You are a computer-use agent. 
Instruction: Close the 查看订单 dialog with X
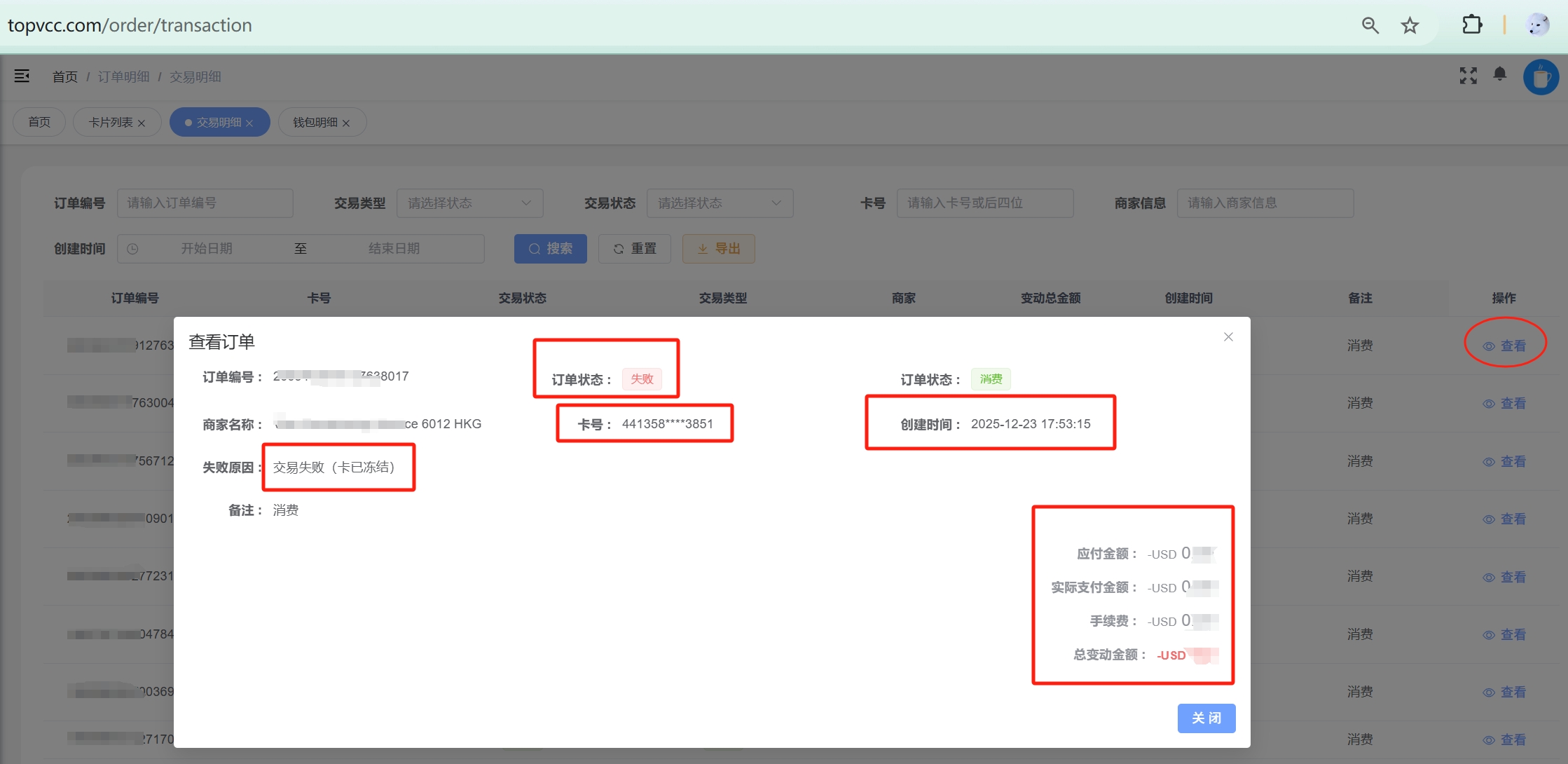(x=1228, y=337)
